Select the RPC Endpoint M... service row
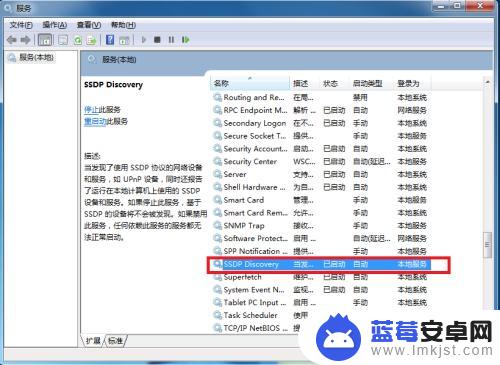This screenshot has width=500, height=365. tap(322, 110)
